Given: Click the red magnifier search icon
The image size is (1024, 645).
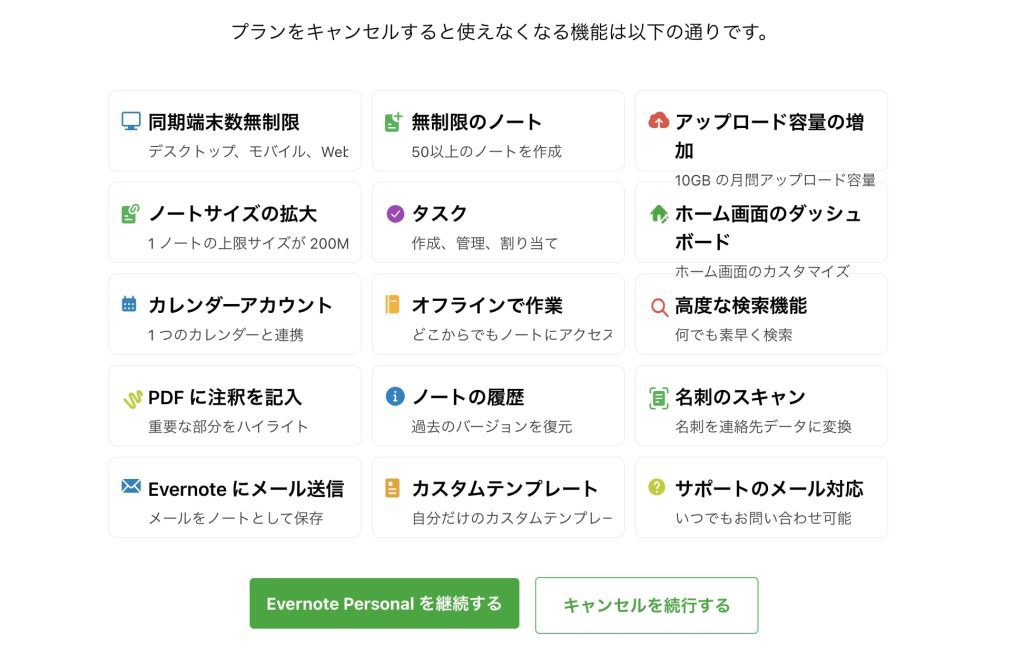Looking at the screenshot, I should point(659,307).
